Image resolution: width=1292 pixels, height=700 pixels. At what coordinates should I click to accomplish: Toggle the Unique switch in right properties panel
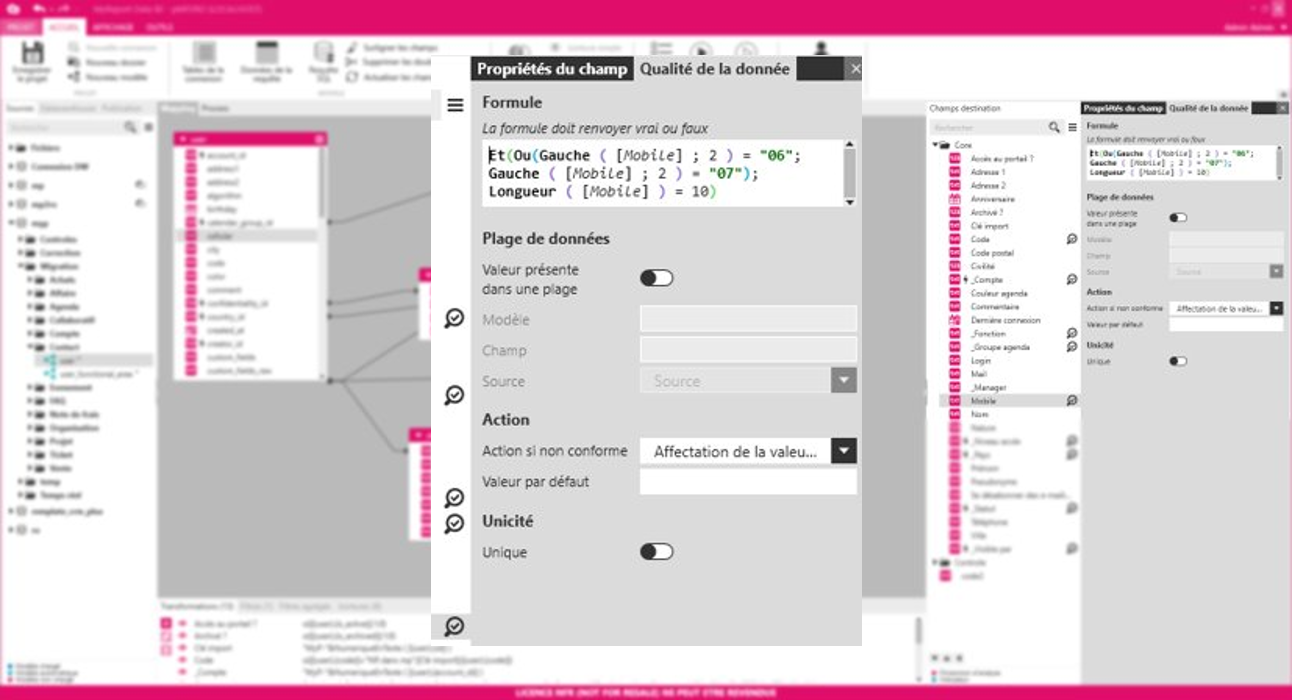coord(1178,361)
